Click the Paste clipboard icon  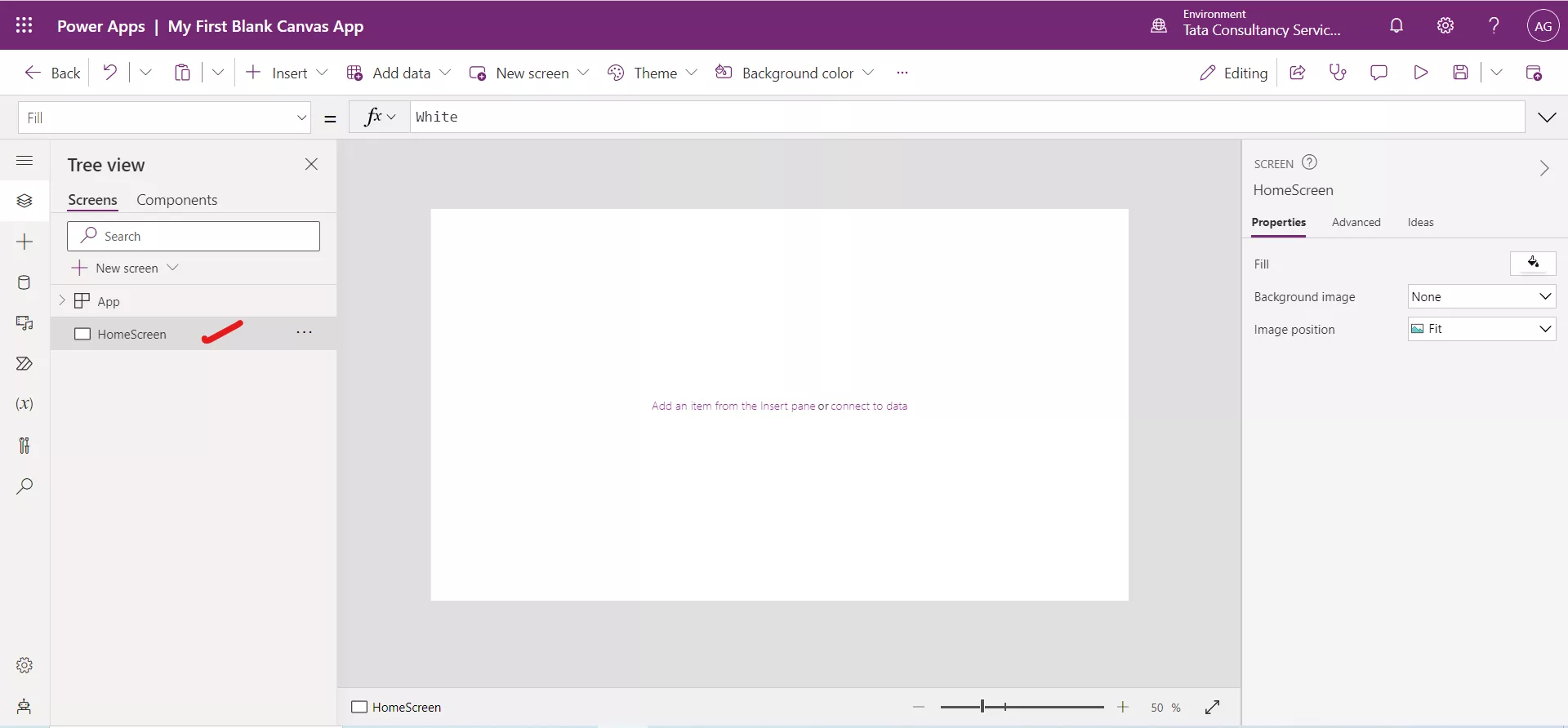coord(182,73)
